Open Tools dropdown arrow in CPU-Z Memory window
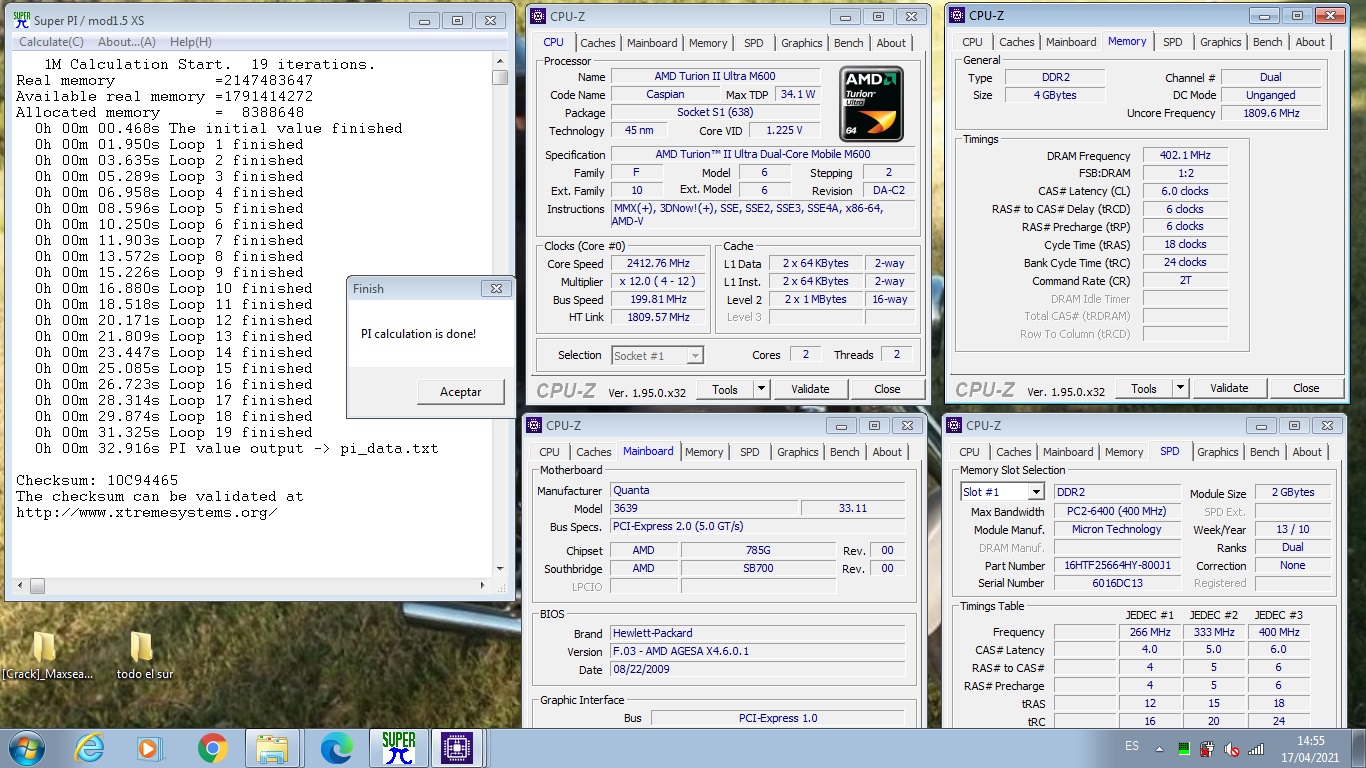 [1180, 388]
